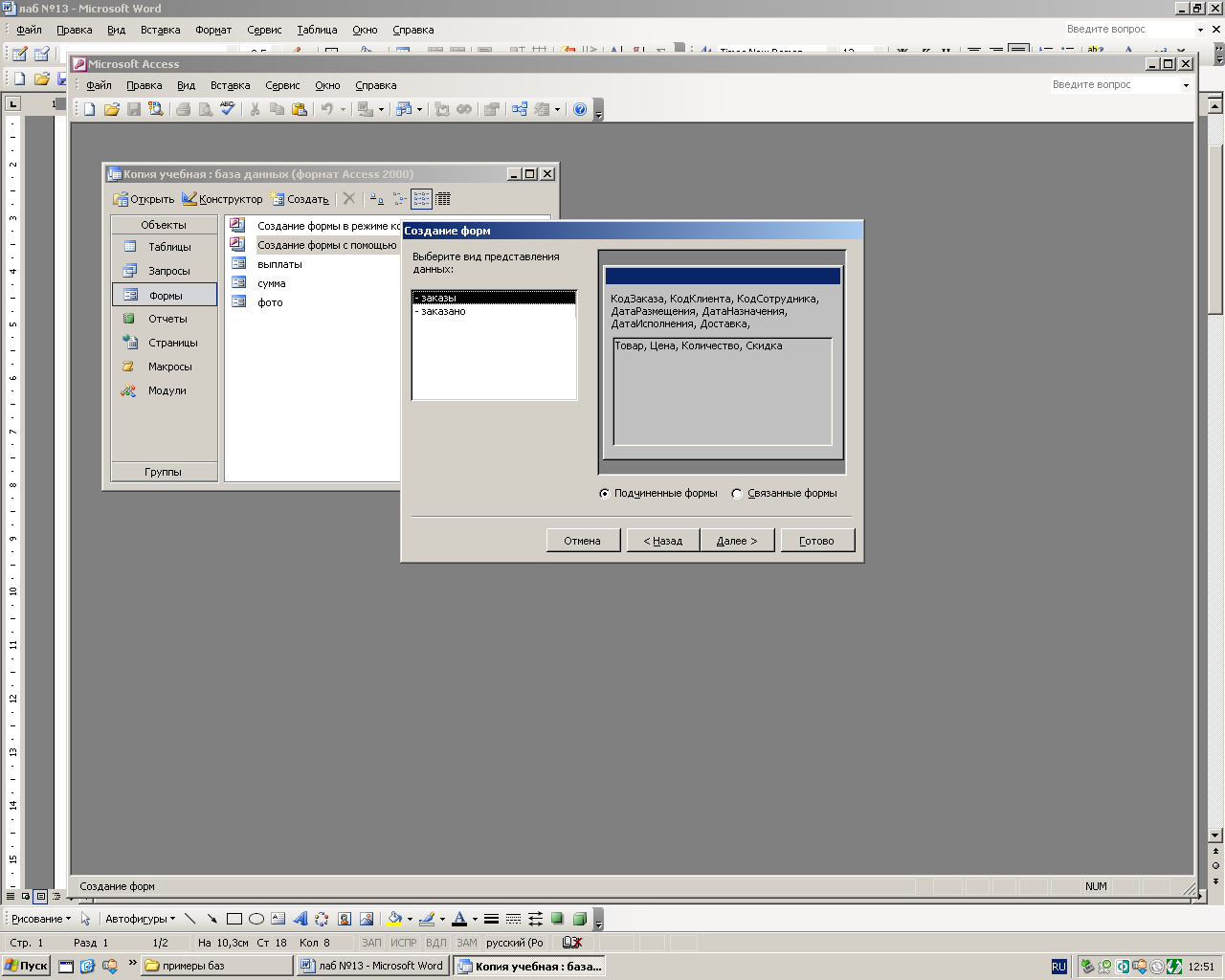Apply Fill Color paint bucket swatch

tap(394, 919)
